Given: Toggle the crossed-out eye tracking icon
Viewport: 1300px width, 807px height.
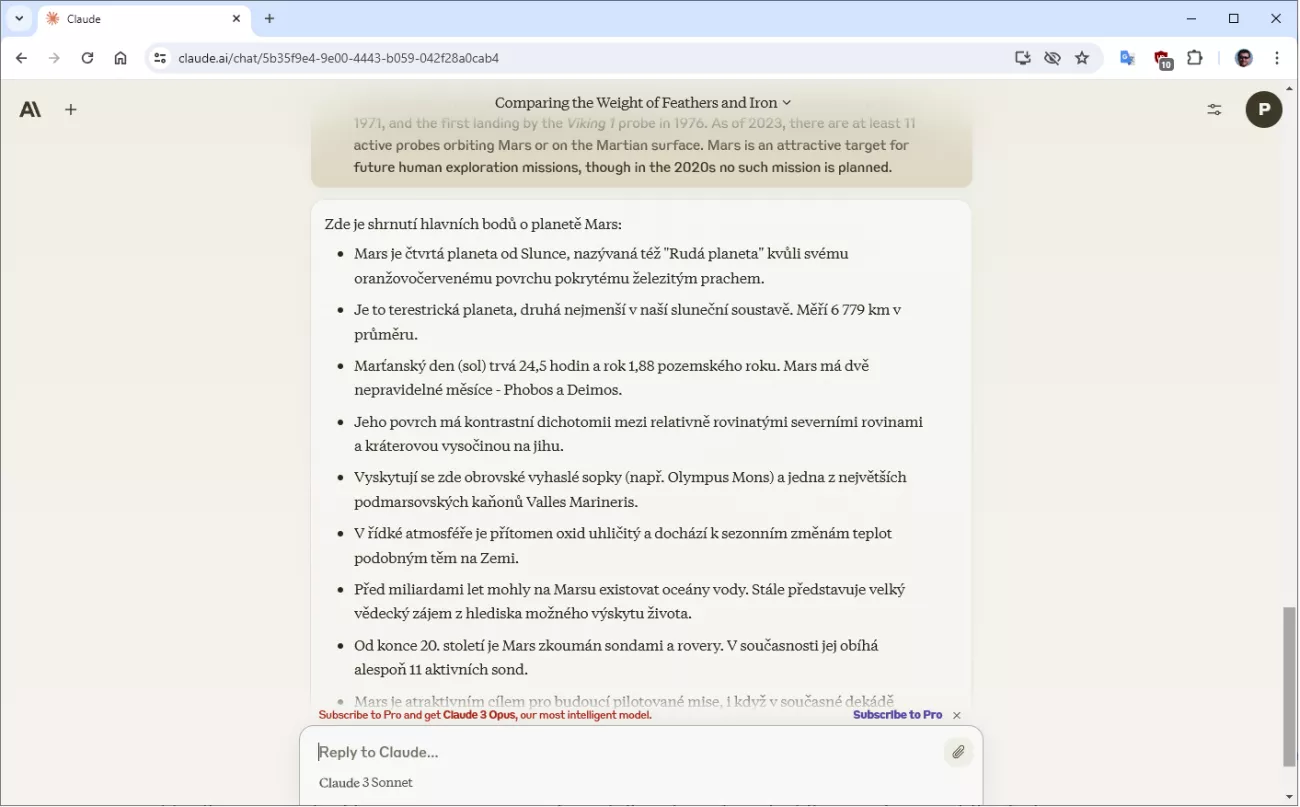Looking at the screenshot, I should [x=1052, y=58].
